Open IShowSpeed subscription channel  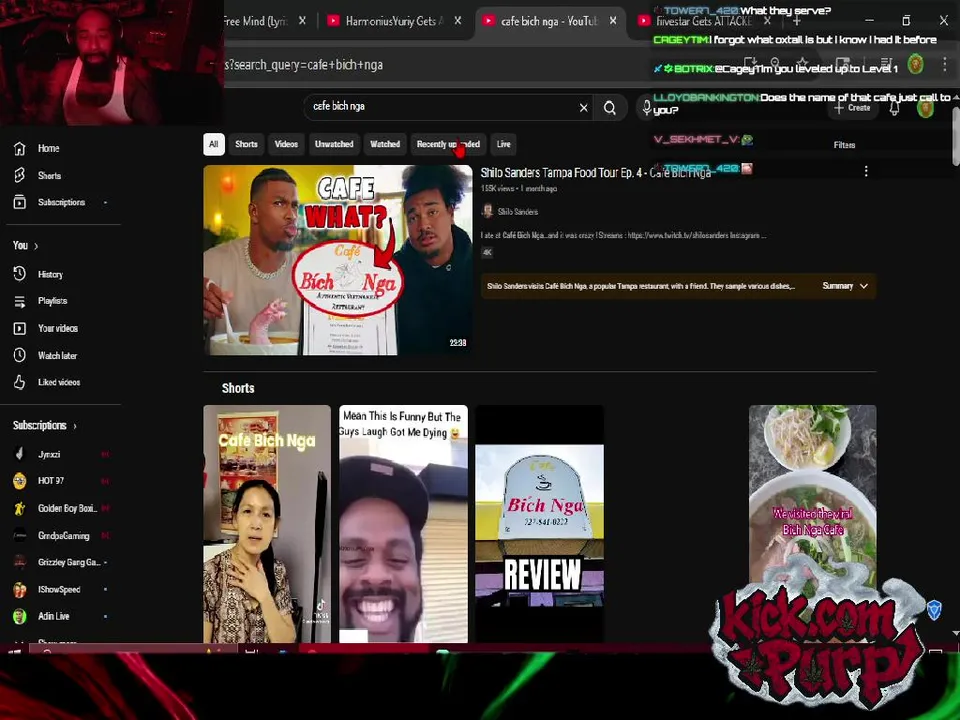point(61,590)
